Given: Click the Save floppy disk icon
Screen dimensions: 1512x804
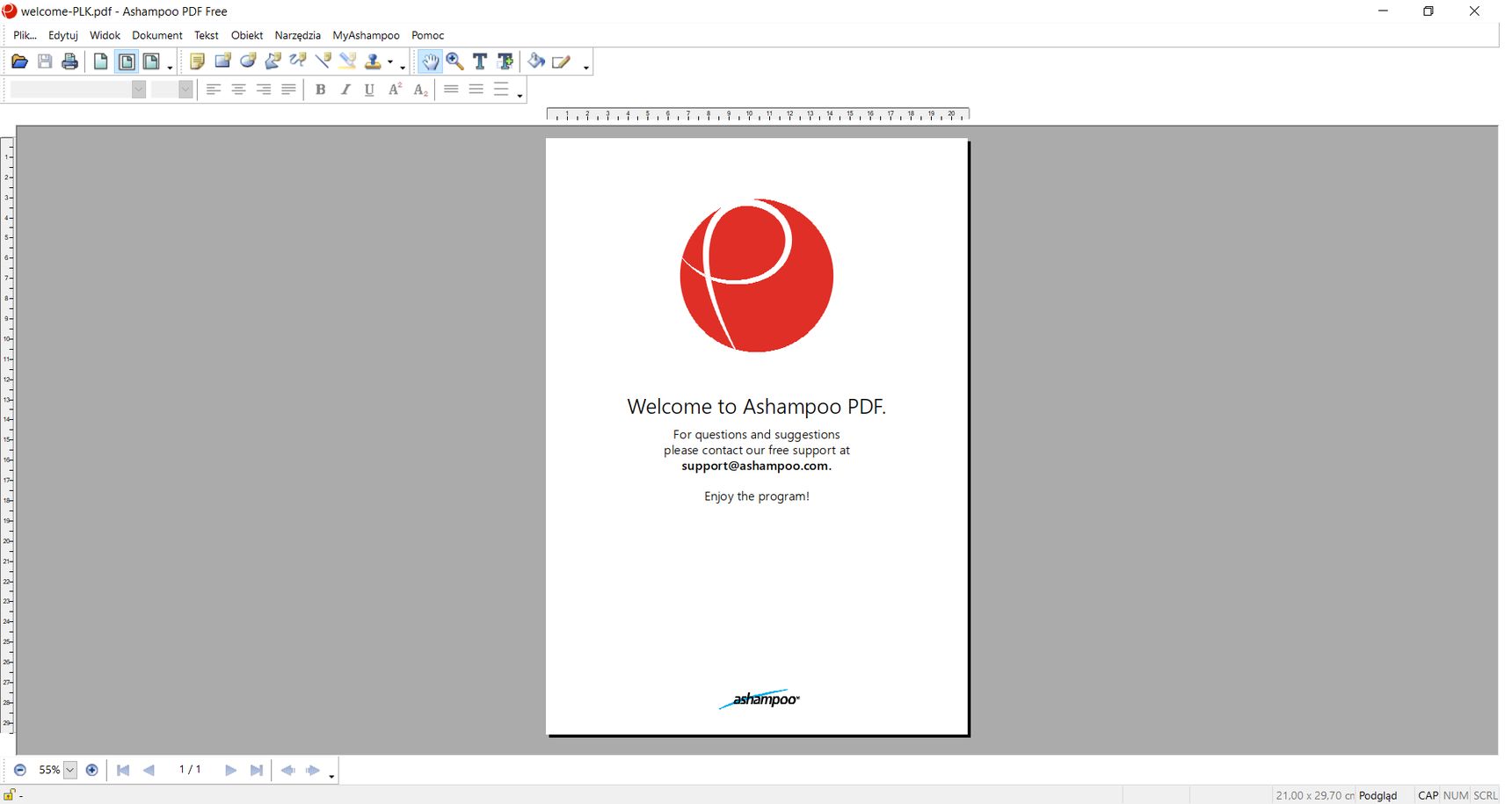Looking at the screenshot, I should pyautogui.click(x=45, y=62).
